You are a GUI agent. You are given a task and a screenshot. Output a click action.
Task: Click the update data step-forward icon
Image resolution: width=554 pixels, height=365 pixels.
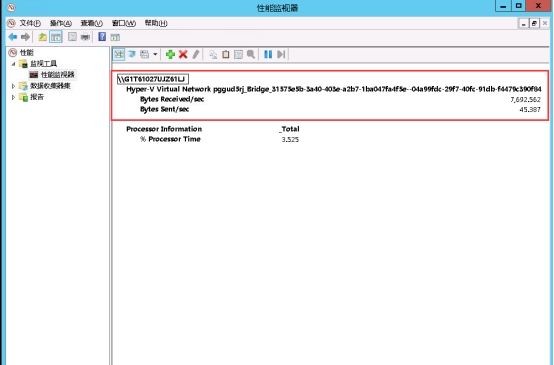tap(281, 54)
